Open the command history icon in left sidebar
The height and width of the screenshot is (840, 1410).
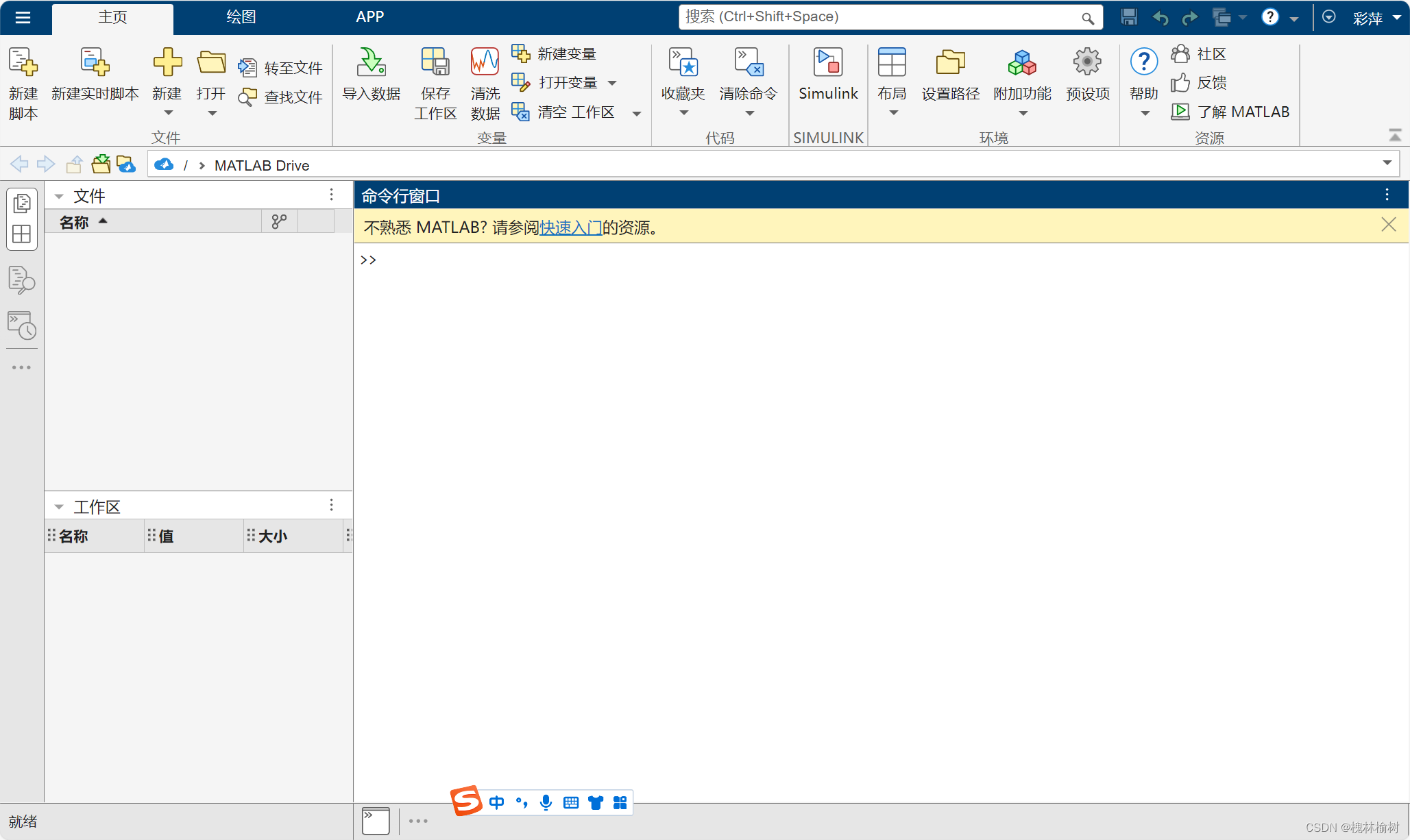tap(22, 325)
